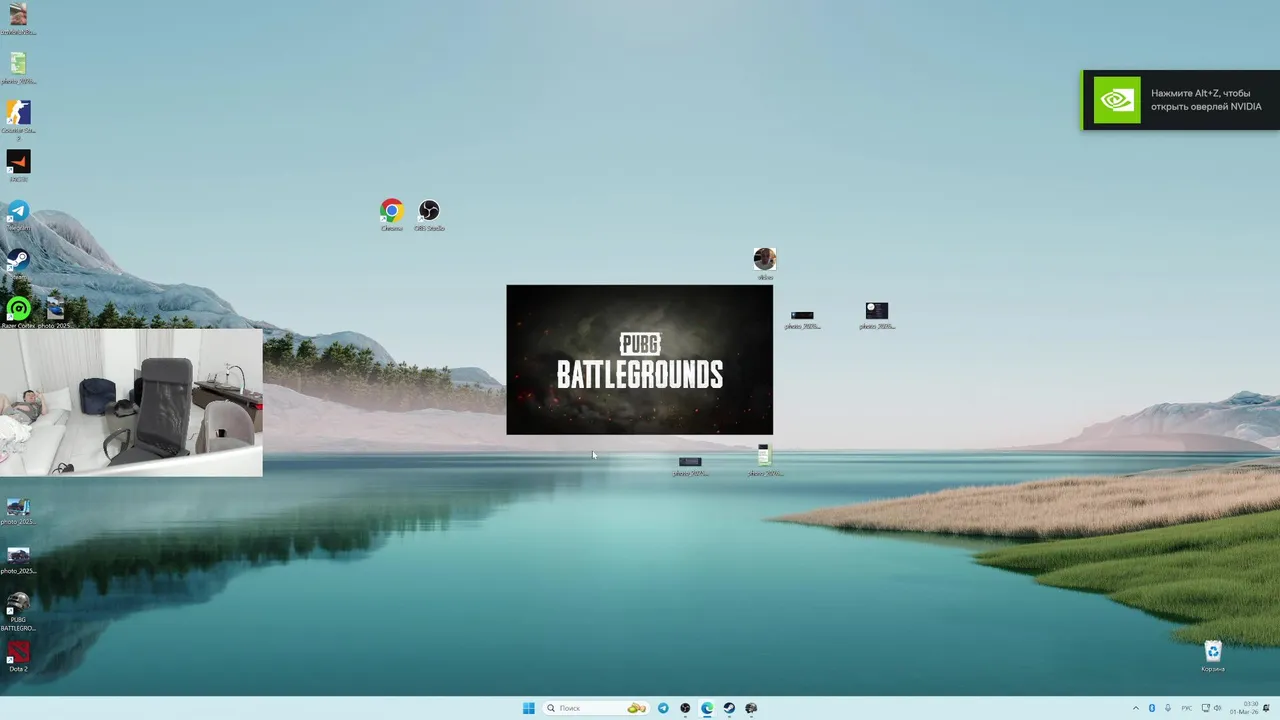Viewport: 1280px width, 720px height.
Task: Click the PUBG BATTLEGROUNDS splash screen
Action: pos(639,360)
